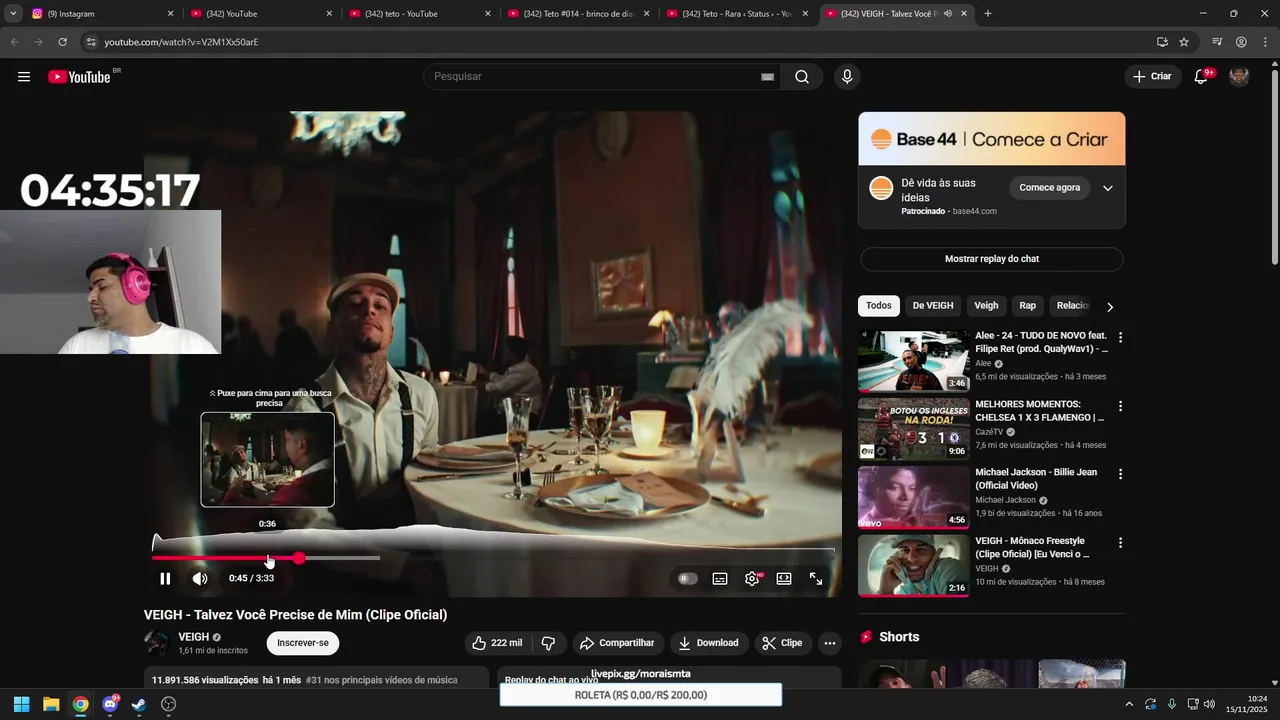Toggle autoplay switch in the player

687,578
